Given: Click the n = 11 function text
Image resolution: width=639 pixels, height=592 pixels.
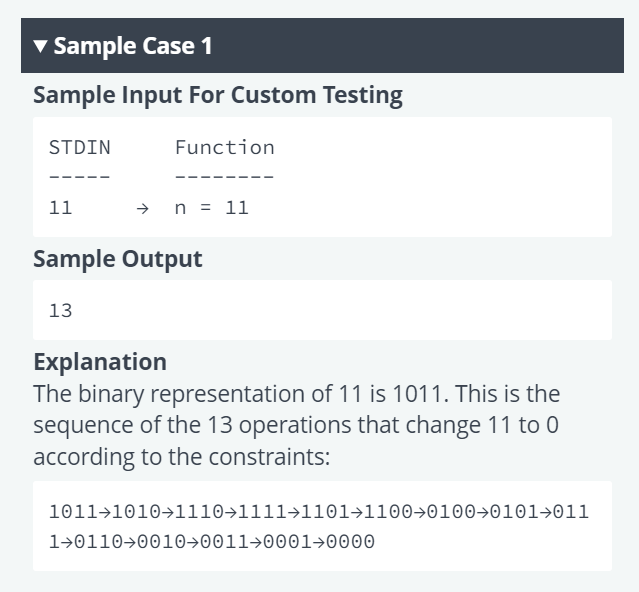Looking at the screenshot, I should [212, 208].
